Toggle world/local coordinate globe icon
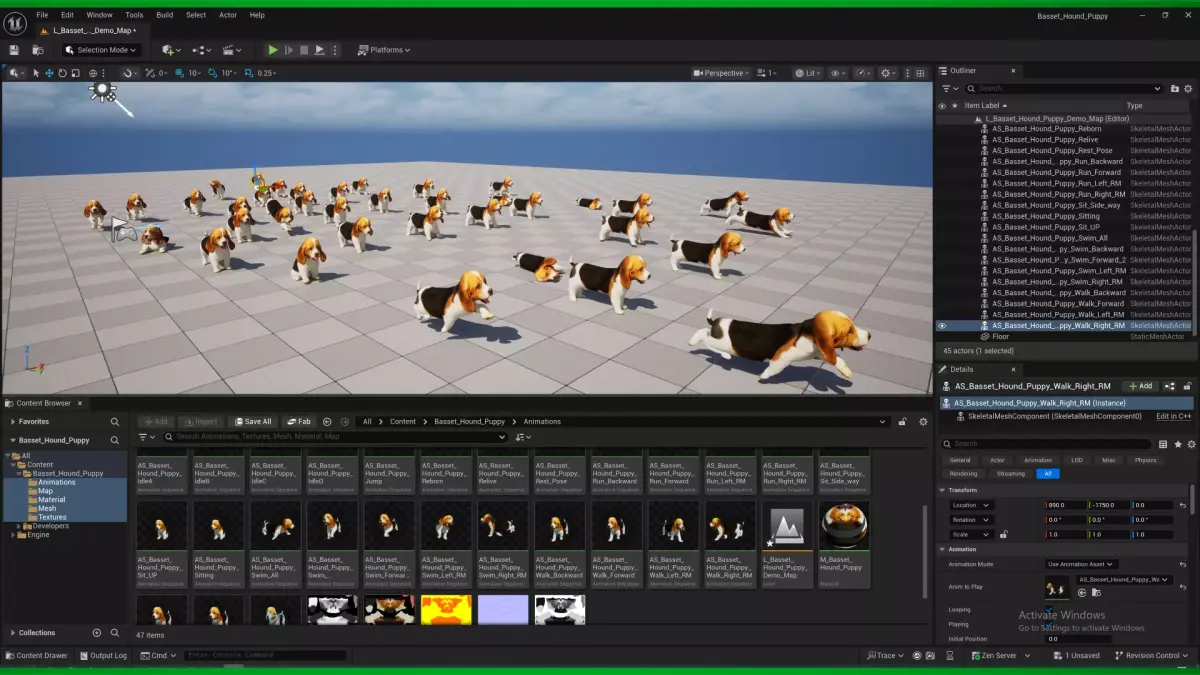The width and height of the screenshot is (1200, 675). pyautogui.click(x=93, y=73)
